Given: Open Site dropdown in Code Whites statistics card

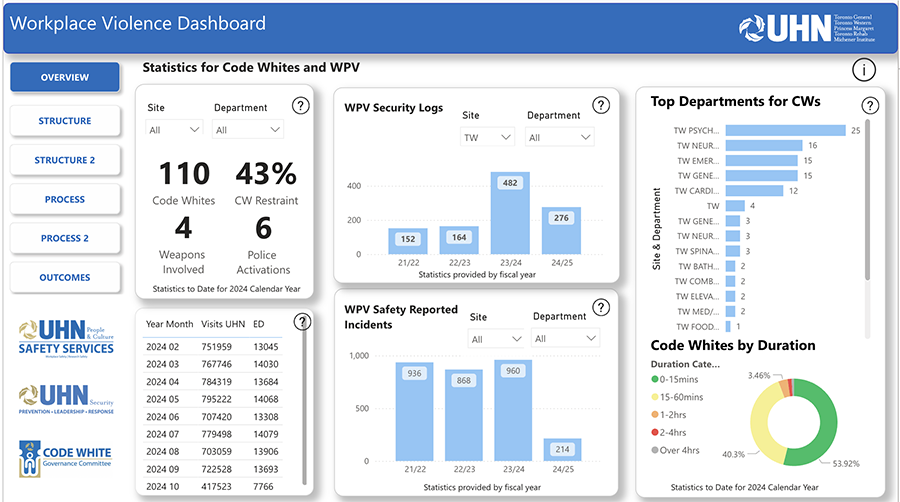Looking at the screenshot, I should 175,130.
